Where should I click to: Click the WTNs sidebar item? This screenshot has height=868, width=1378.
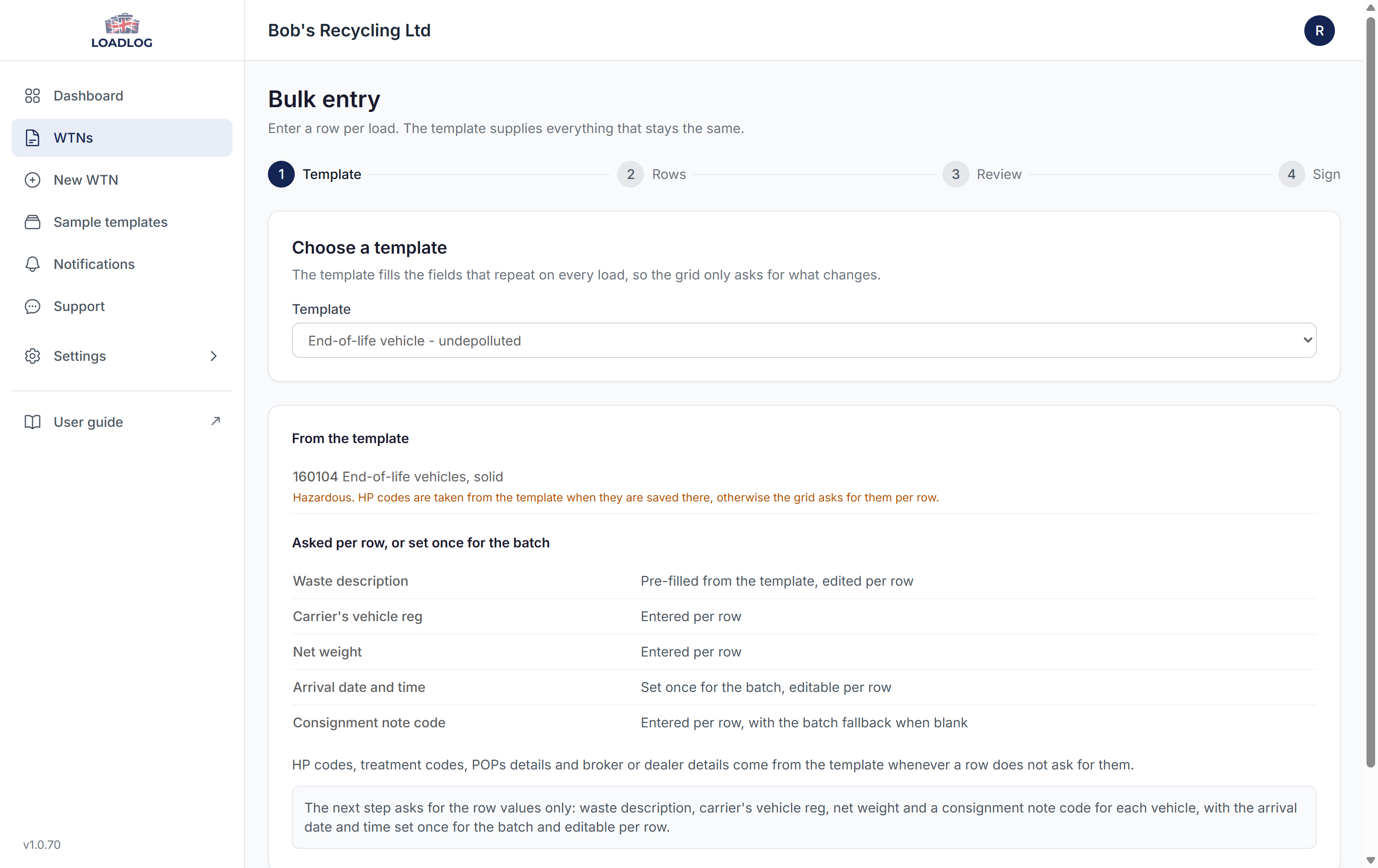(122, 138)
